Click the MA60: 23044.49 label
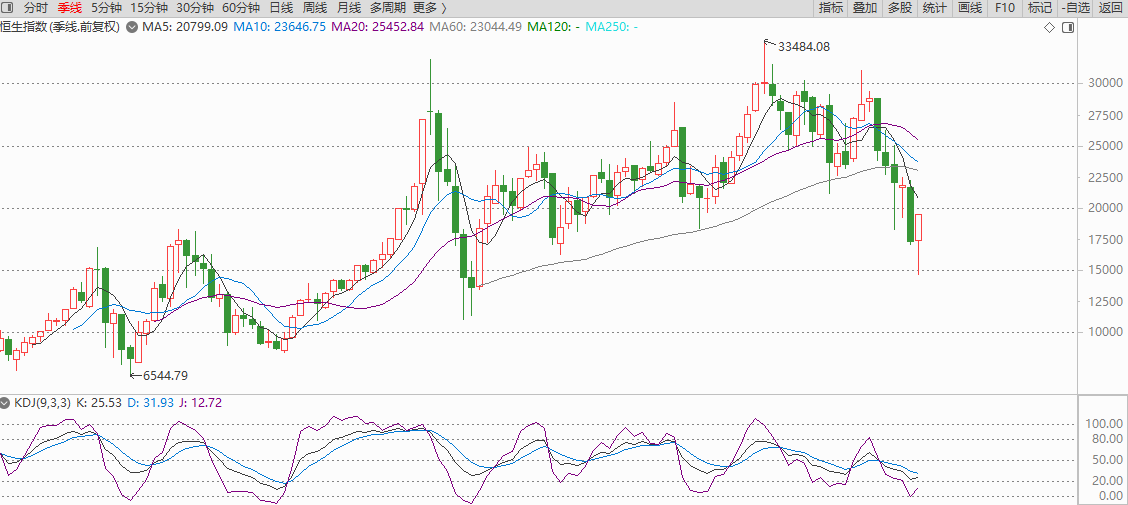The width and height of the screenshot is (1128, 505). (x=475, y=27)
